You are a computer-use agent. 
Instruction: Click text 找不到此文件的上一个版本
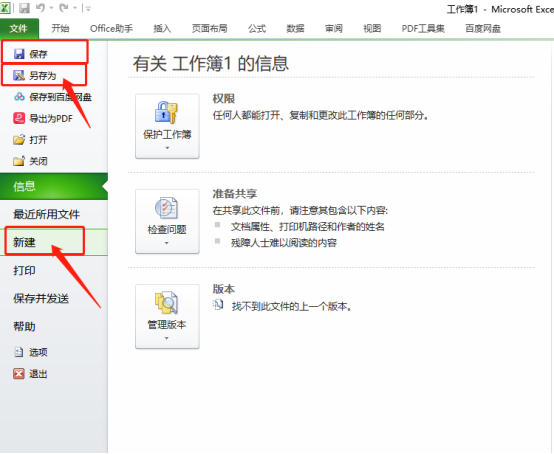[291, 306]
